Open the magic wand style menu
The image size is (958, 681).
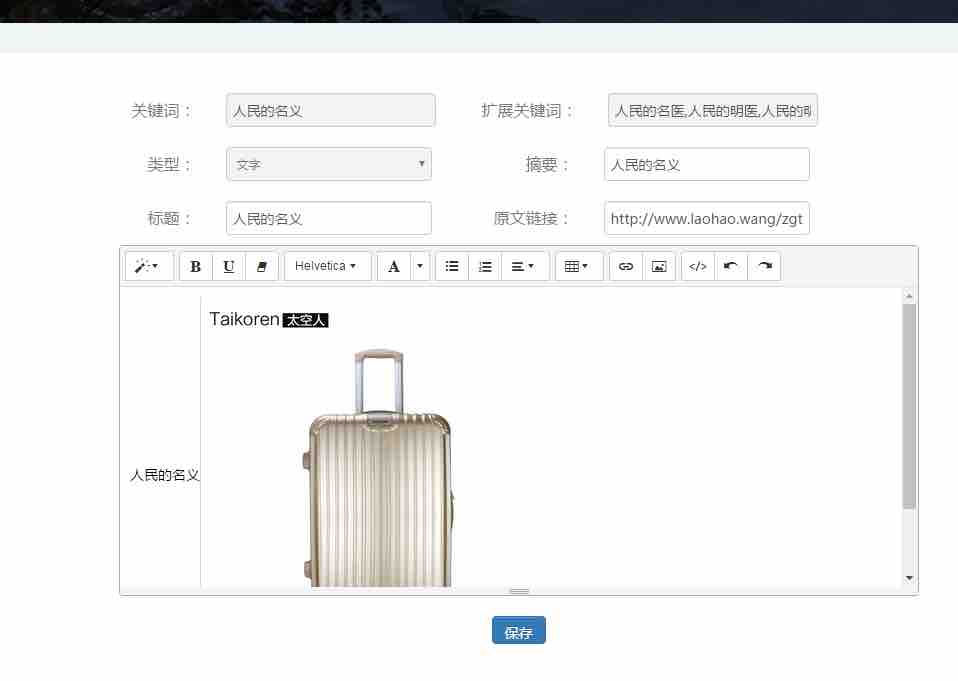click(x=148, y=266)
